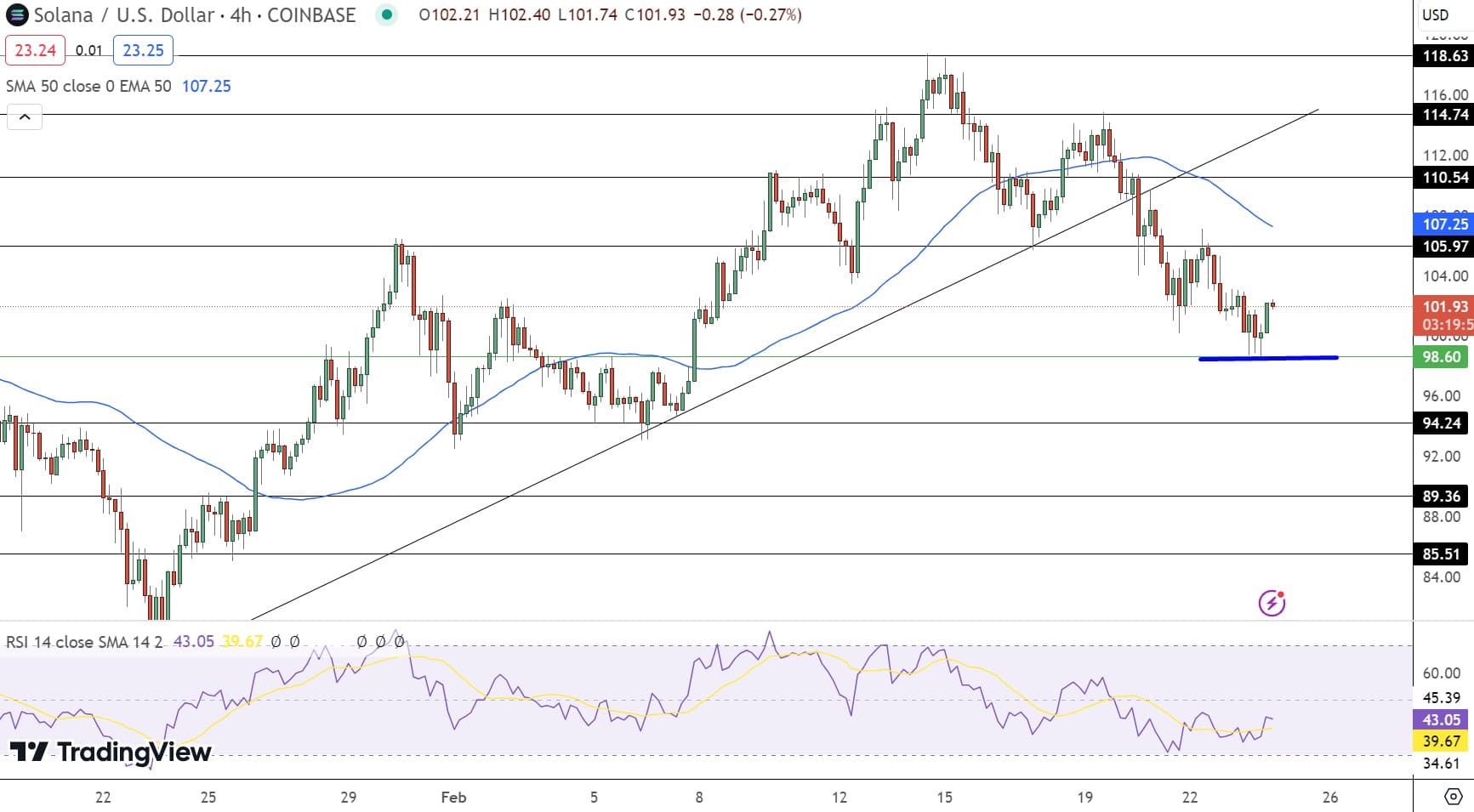The width and height of the screenshot is (1474, 812).
Task: Select the blue horizontal support line drawing
Action: tap(1268, 358)
